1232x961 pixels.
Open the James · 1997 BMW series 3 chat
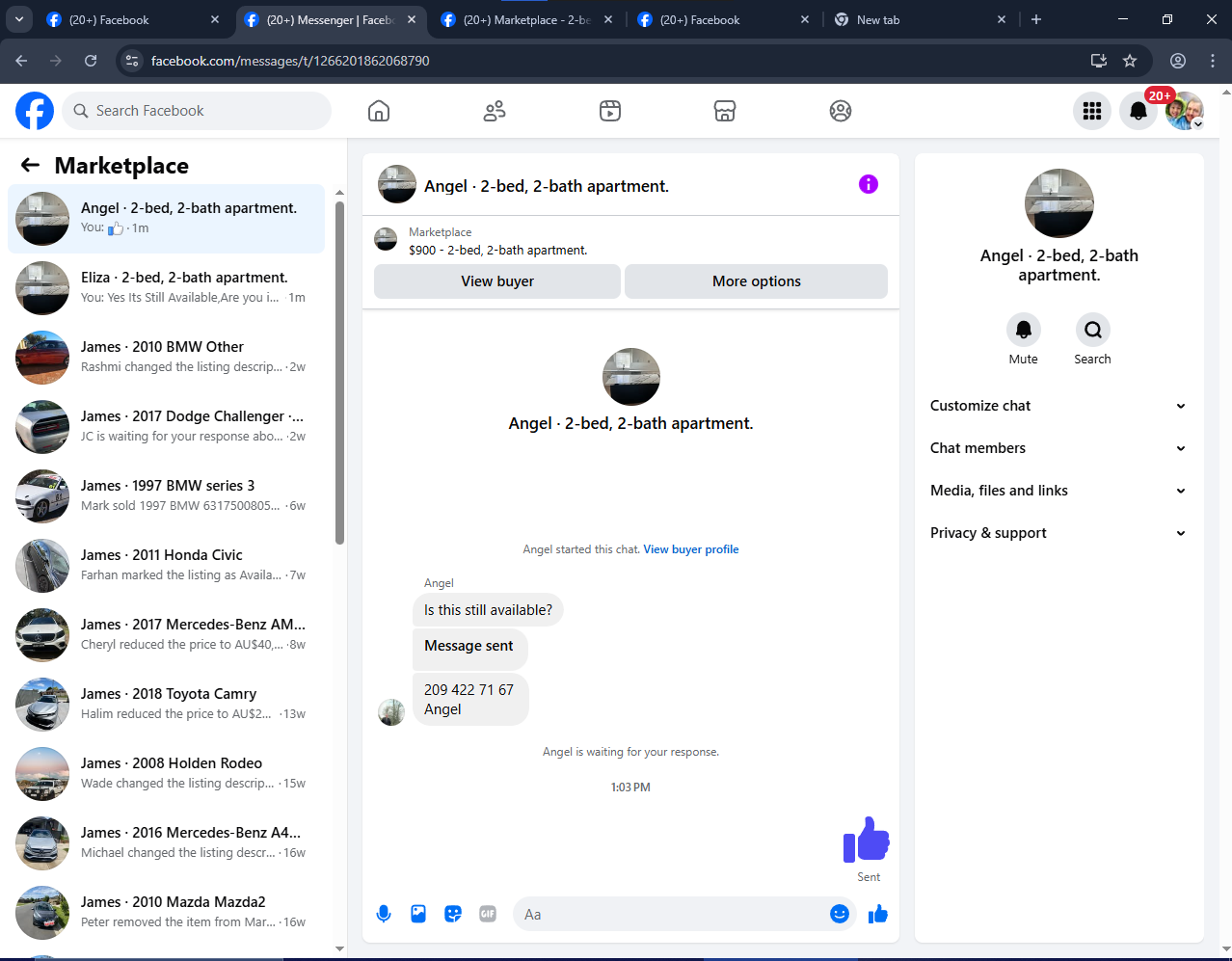point(166,496)
